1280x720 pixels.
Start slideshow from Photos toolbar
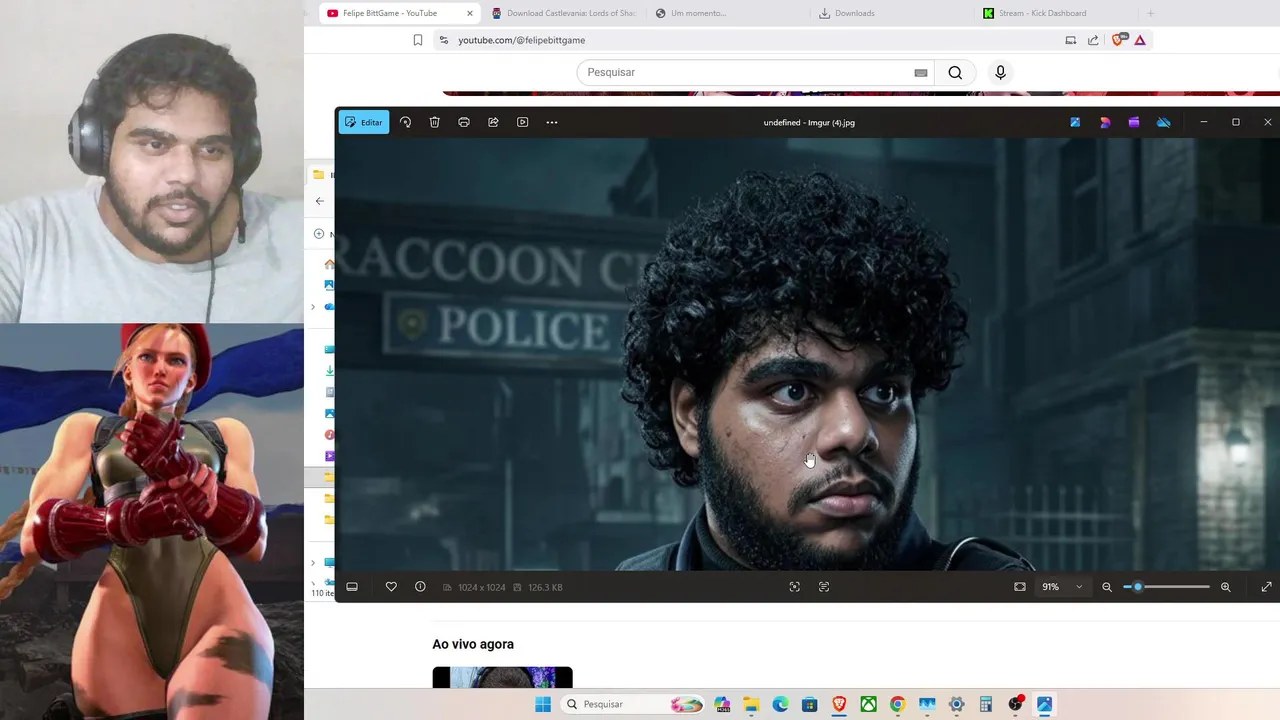(522, 122)
